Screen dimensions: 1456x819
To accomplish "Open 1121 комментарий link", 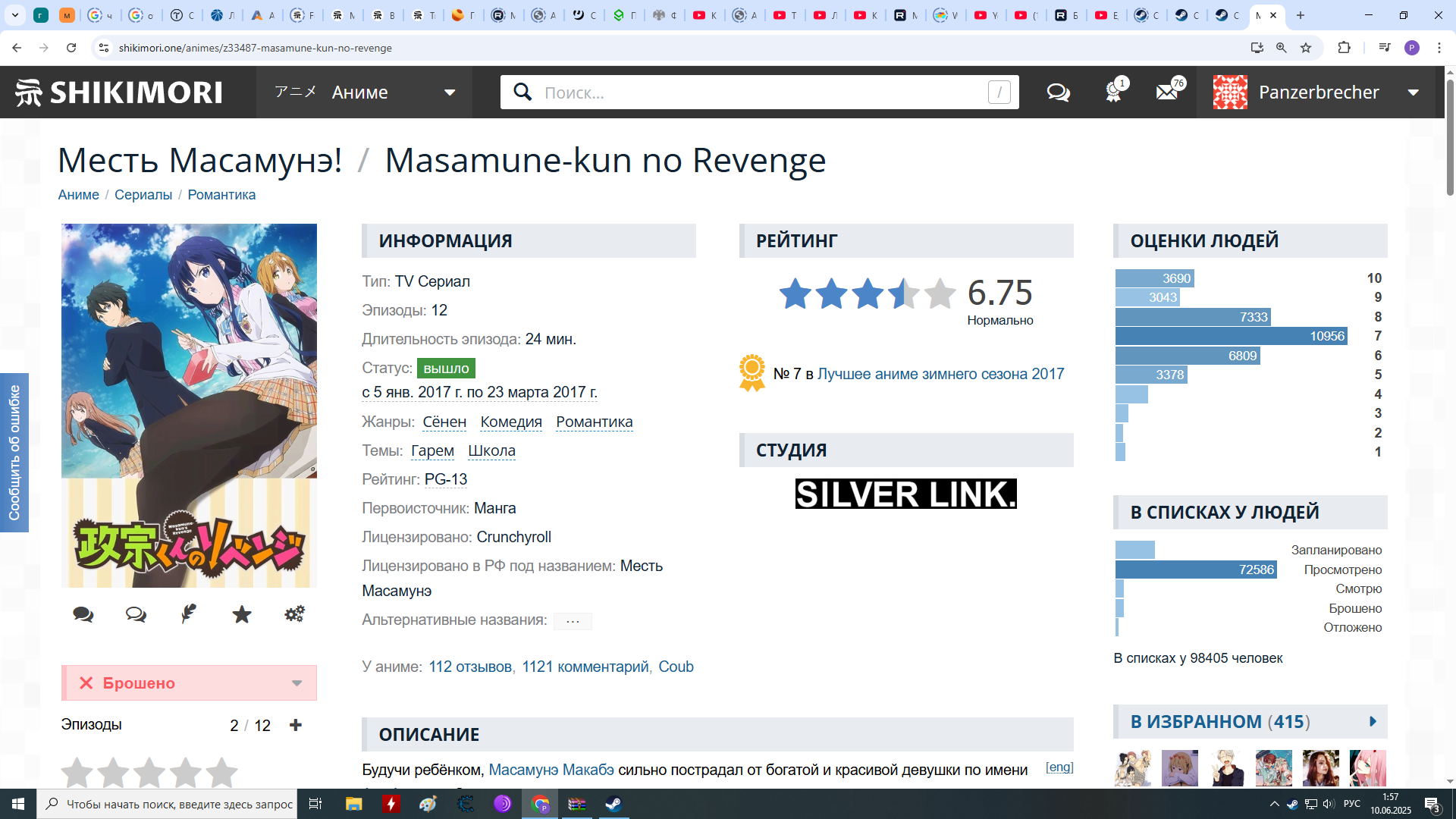I will tap(585, 667).
